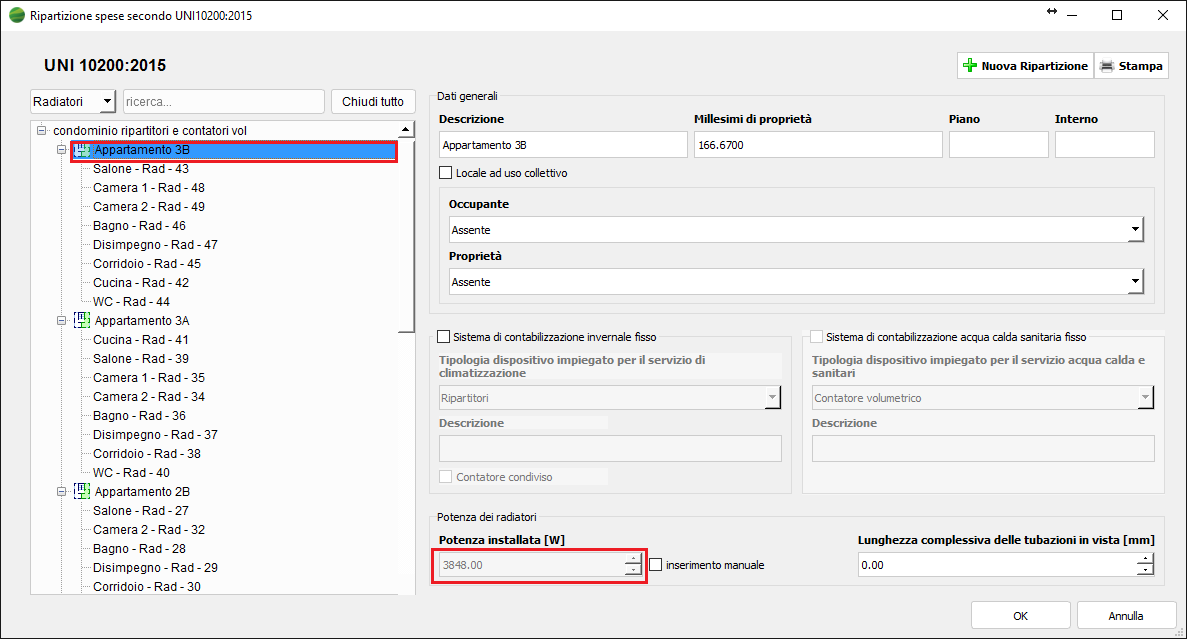Open the Proprietà dropdown

pos(1135,282)
